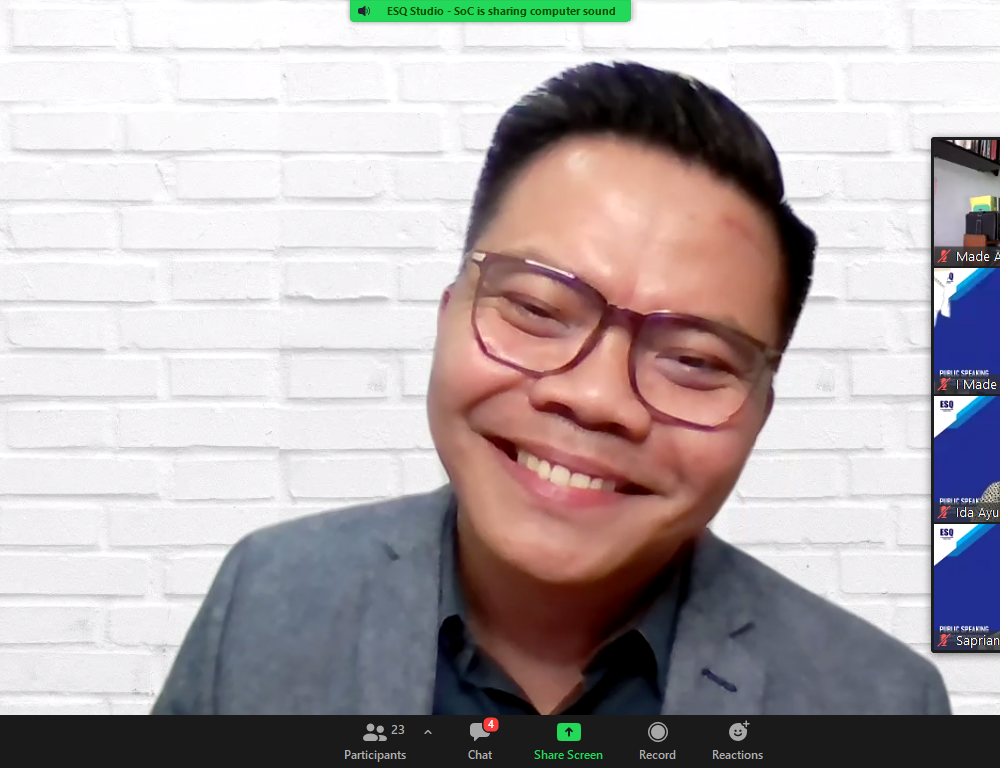1000x768 pixels.
Task: Click the Reactions text label
Action: click(x=737, y=755)
